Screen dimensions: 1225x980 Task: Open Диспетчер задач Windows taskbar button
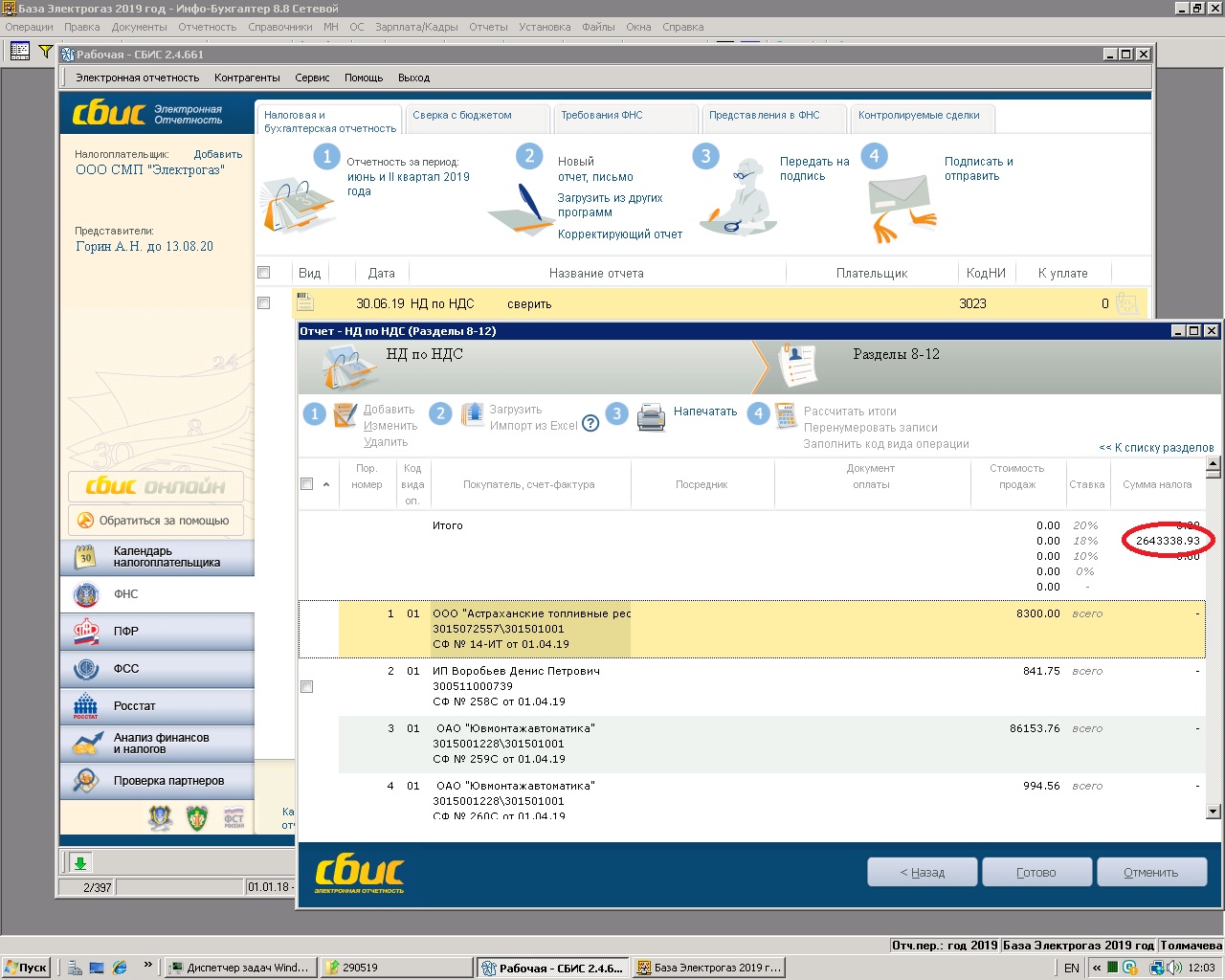coord(241,968)
